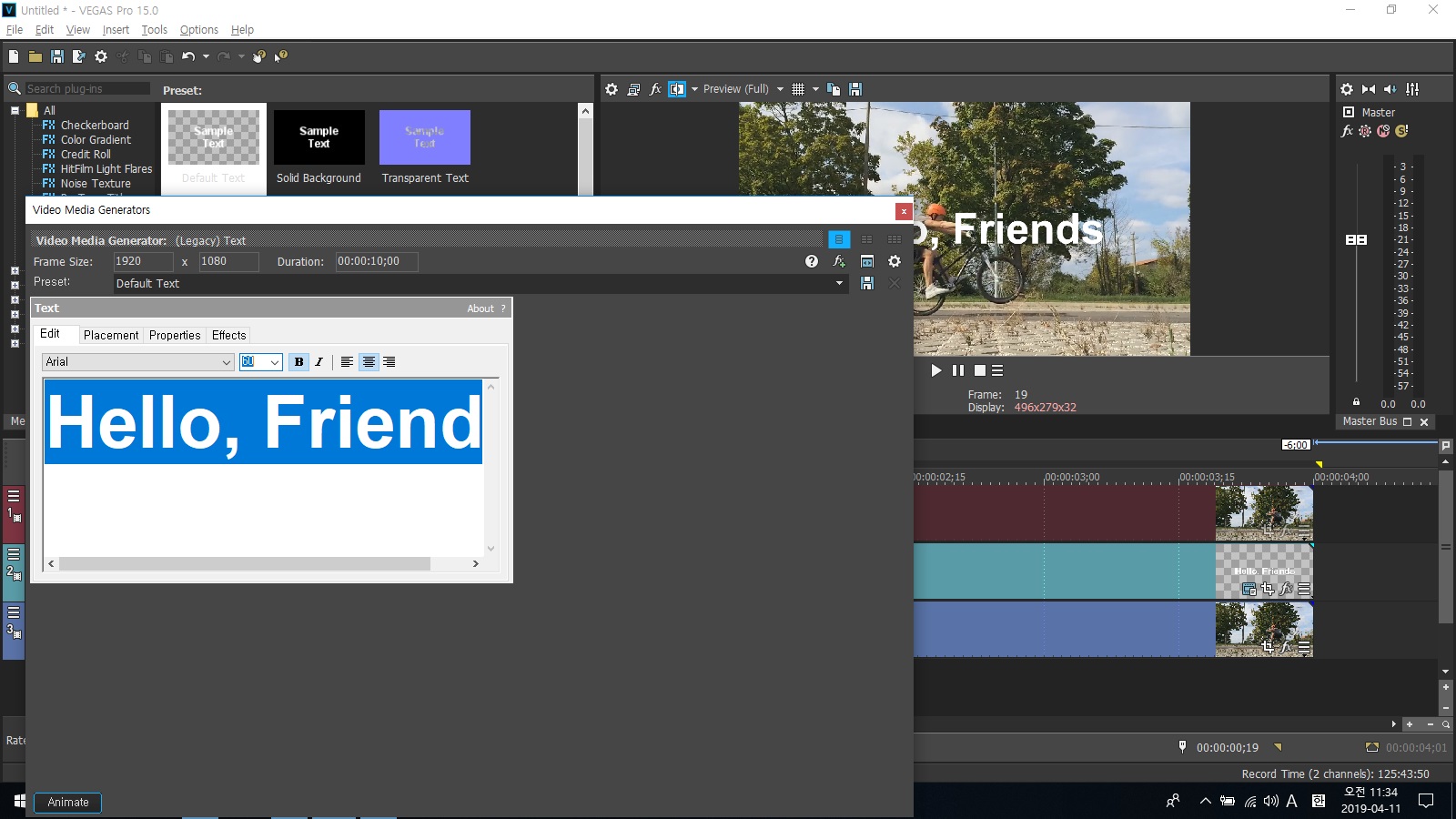Close the Master Bus panel tab
Viewport: 1456px width, 819px height.
pos(1424,422)
